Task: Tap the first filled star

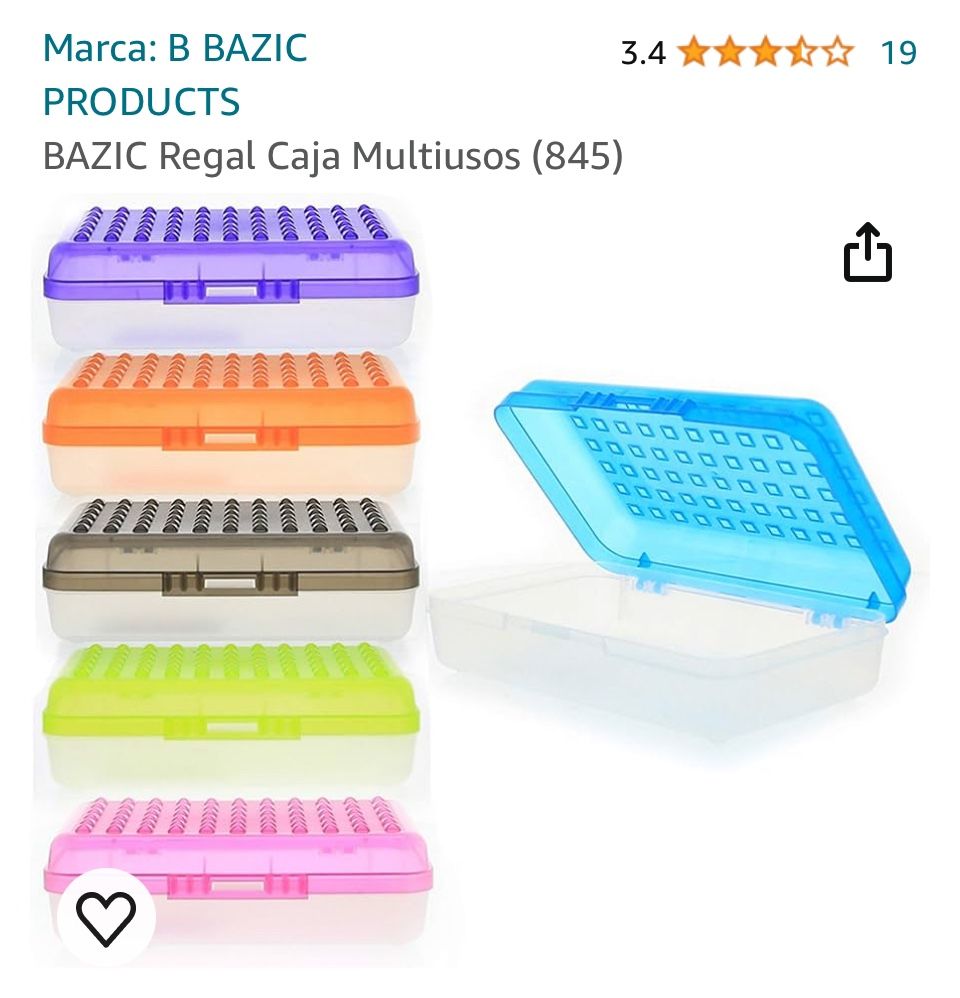Action: click(694, 52)
